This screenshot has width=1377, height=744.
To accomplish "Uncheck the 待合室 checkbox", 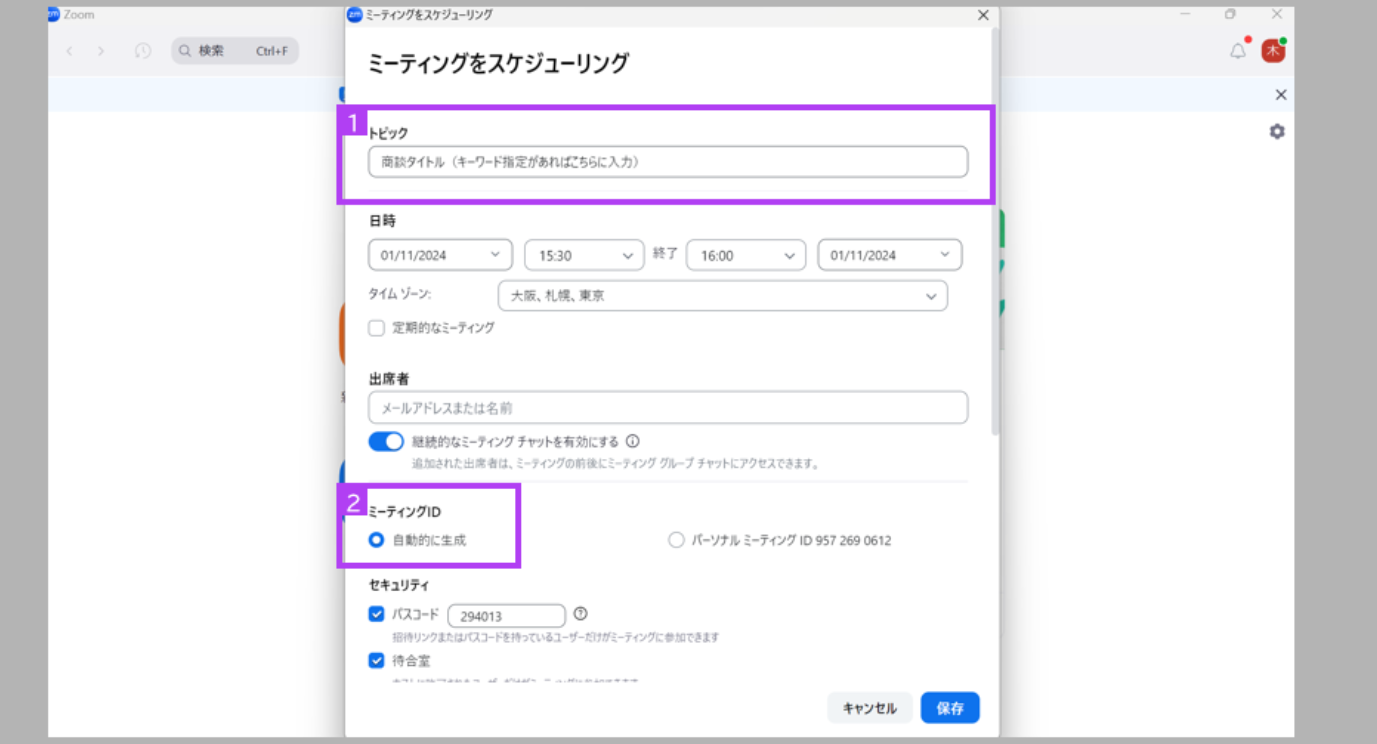I will [376, 660].
